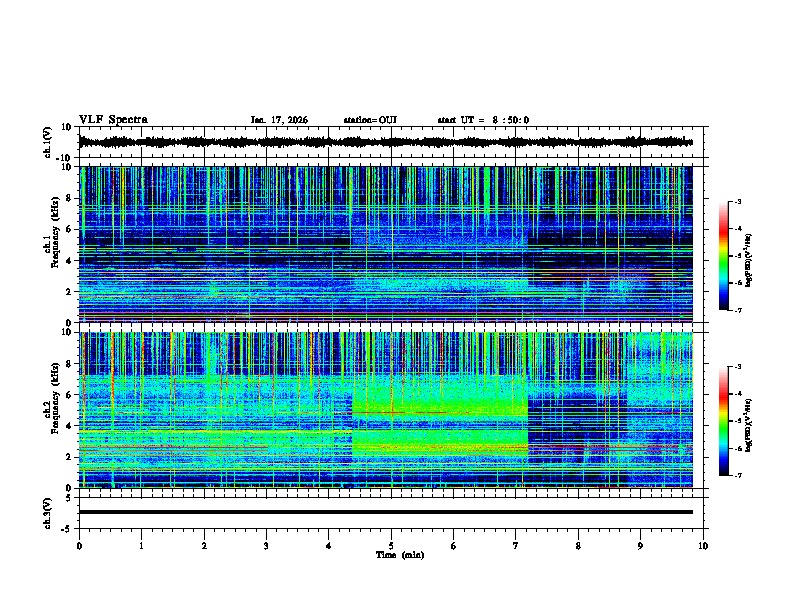Image resolution: width=792 pixels, height=612 pixels.
Task: Click the "station=OUI" header label
Action: point(370,120)
